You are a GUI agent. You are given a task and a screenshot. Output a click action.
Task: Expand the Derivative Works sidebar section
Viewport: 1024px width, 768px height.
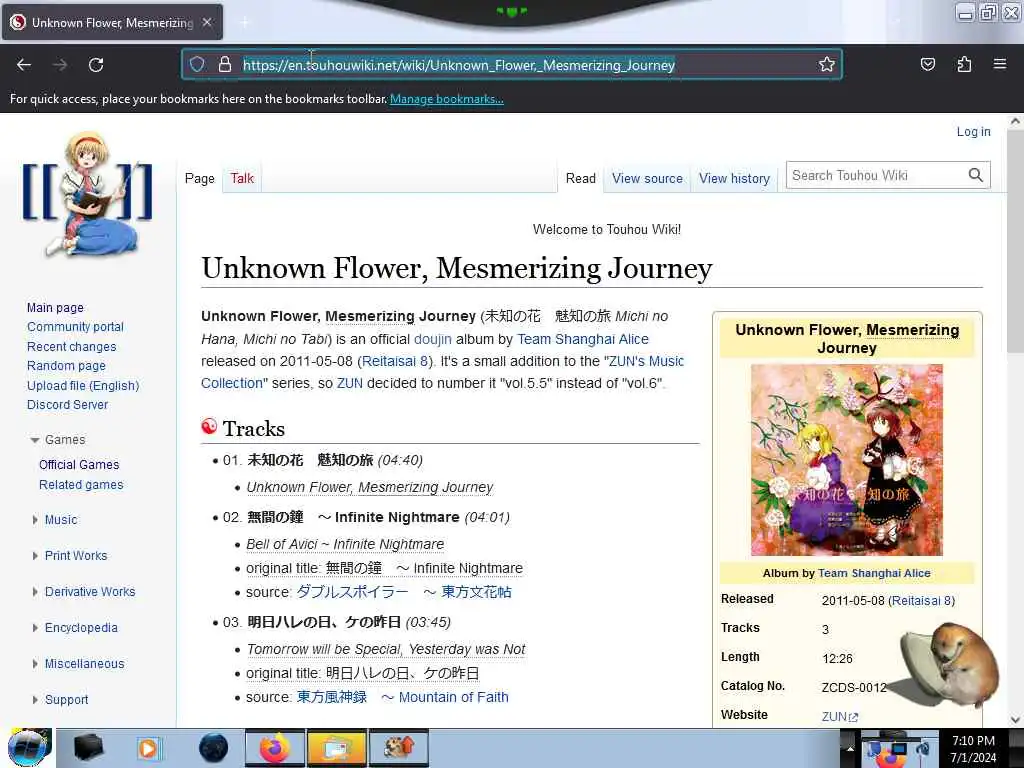35,592
